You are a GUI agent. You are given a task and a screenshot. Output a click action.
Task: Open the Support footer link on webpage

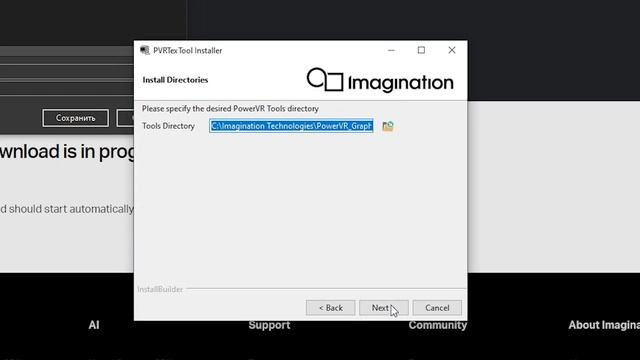[x=269, y=325]
